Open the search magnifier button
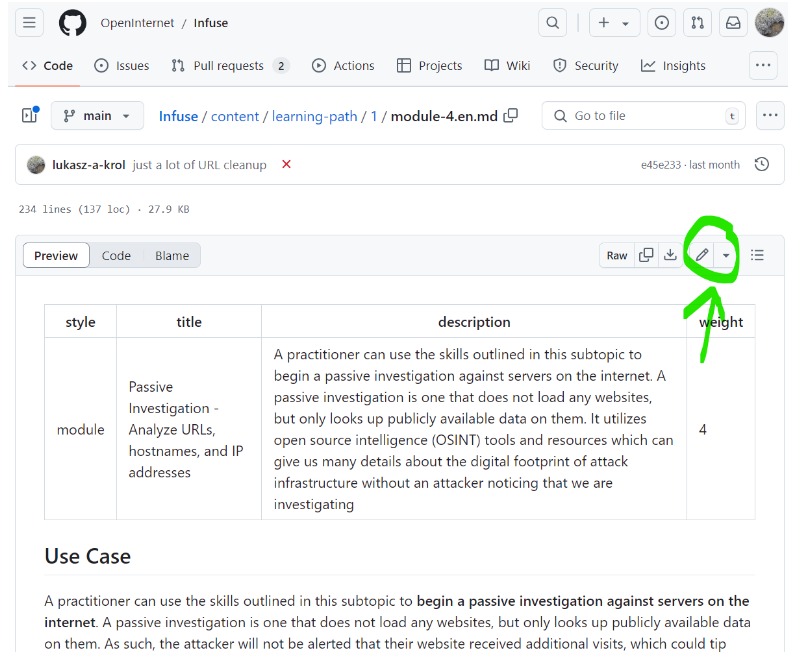The height and width of the screenshot is (666, 793). (552, 23)
